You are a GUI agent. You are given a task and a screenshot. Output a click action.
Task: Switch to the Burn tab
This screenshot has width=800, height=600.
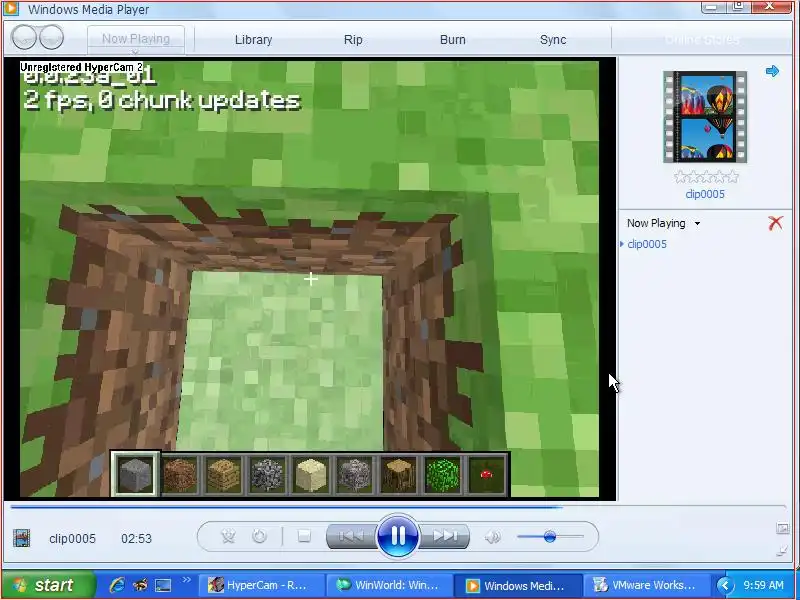(453, 39)
